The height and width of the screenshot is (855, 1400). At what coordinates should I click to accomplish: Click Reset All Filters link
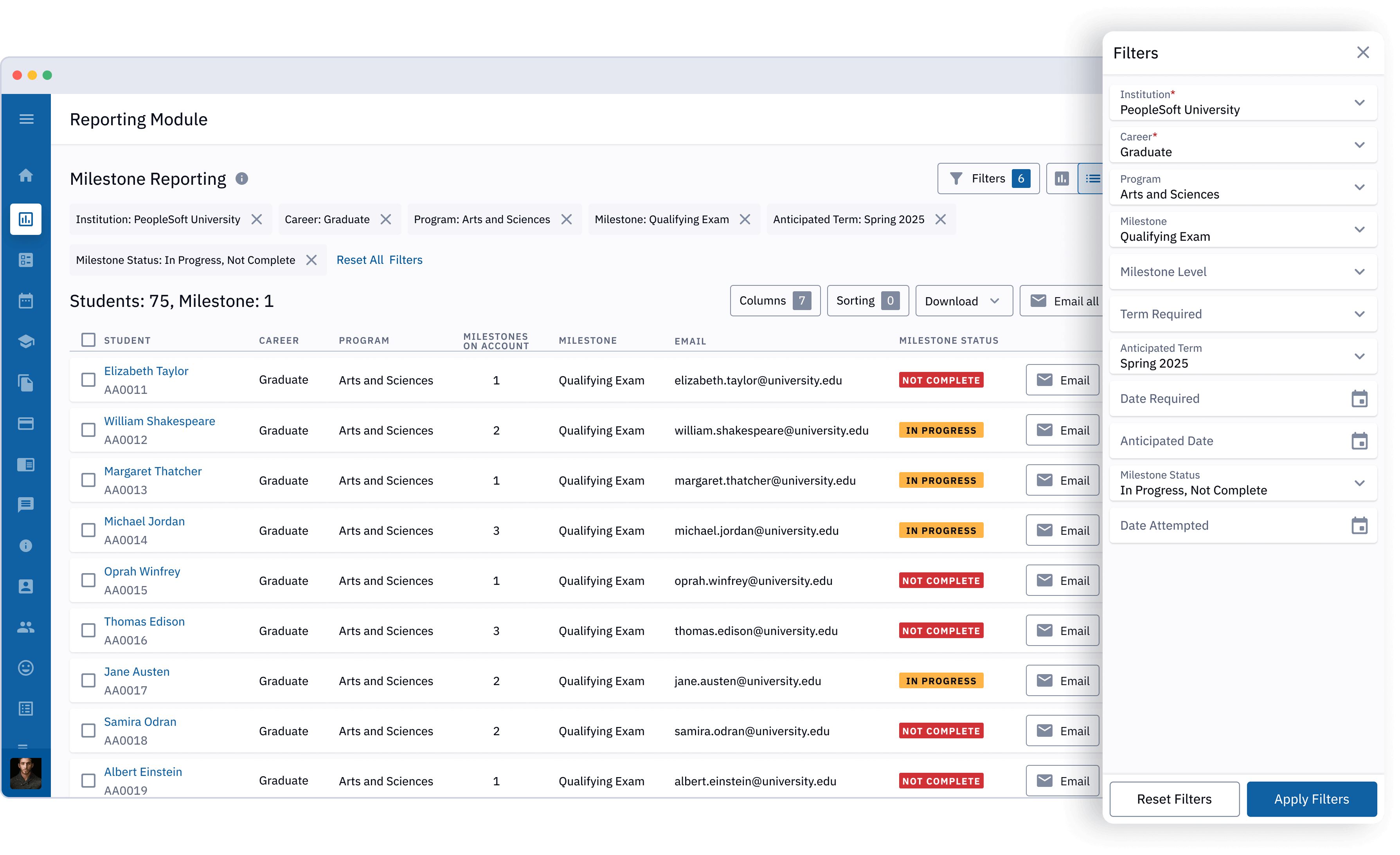[379, 260]
